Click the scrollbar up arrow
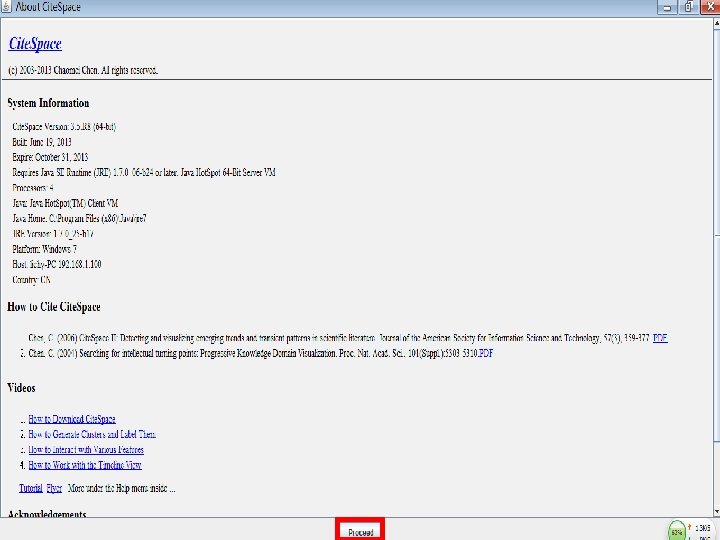The image size is (720, 540). pos(717,22)
